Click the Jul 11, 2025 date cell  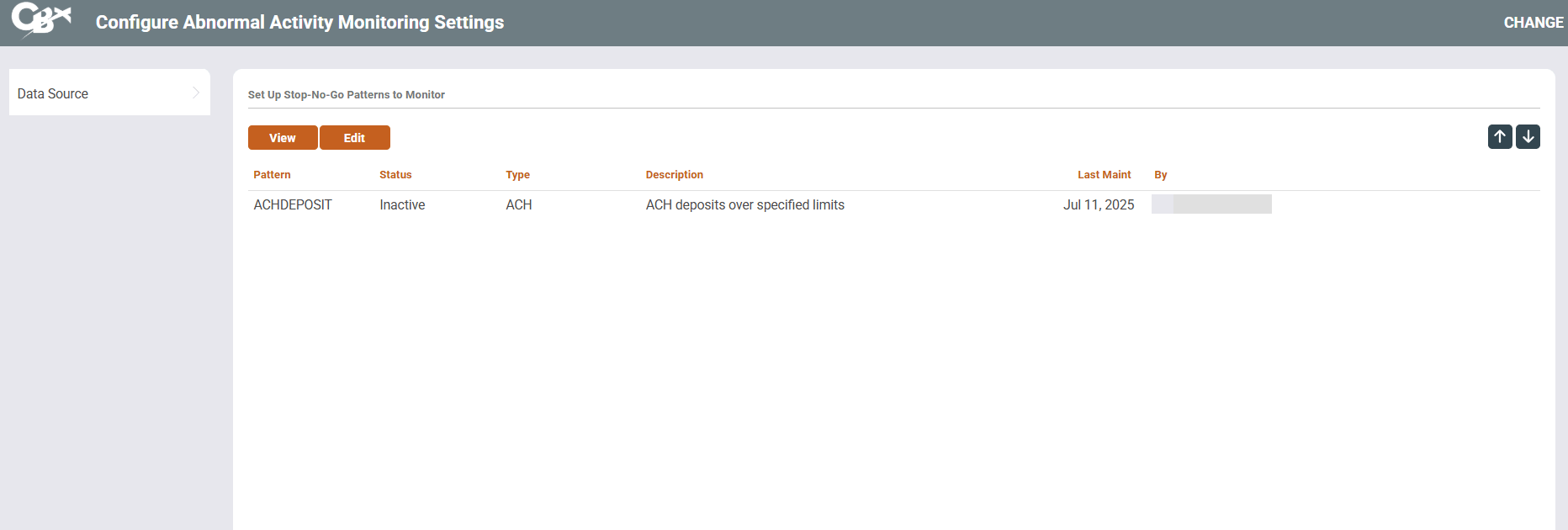(1098, 204)
